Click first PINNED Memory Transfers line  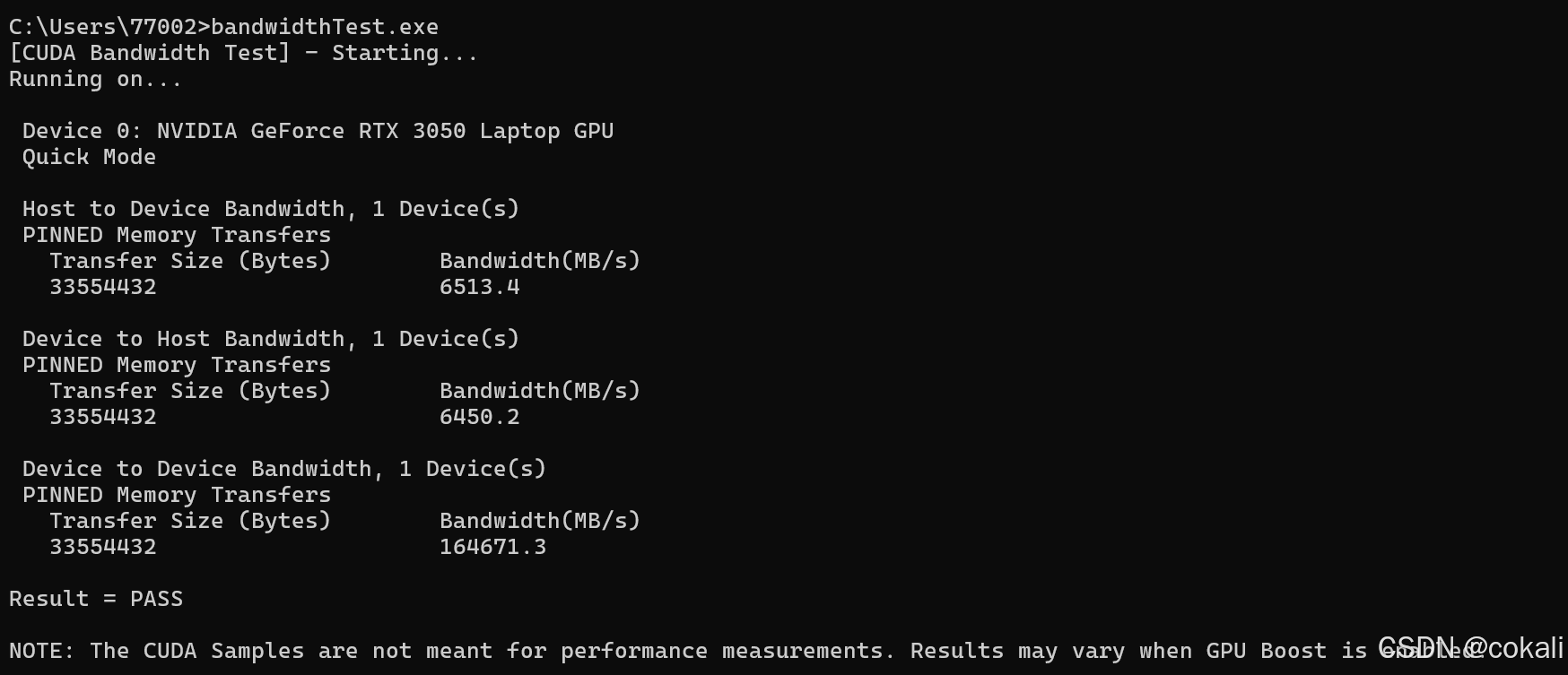tap(177, 235)
